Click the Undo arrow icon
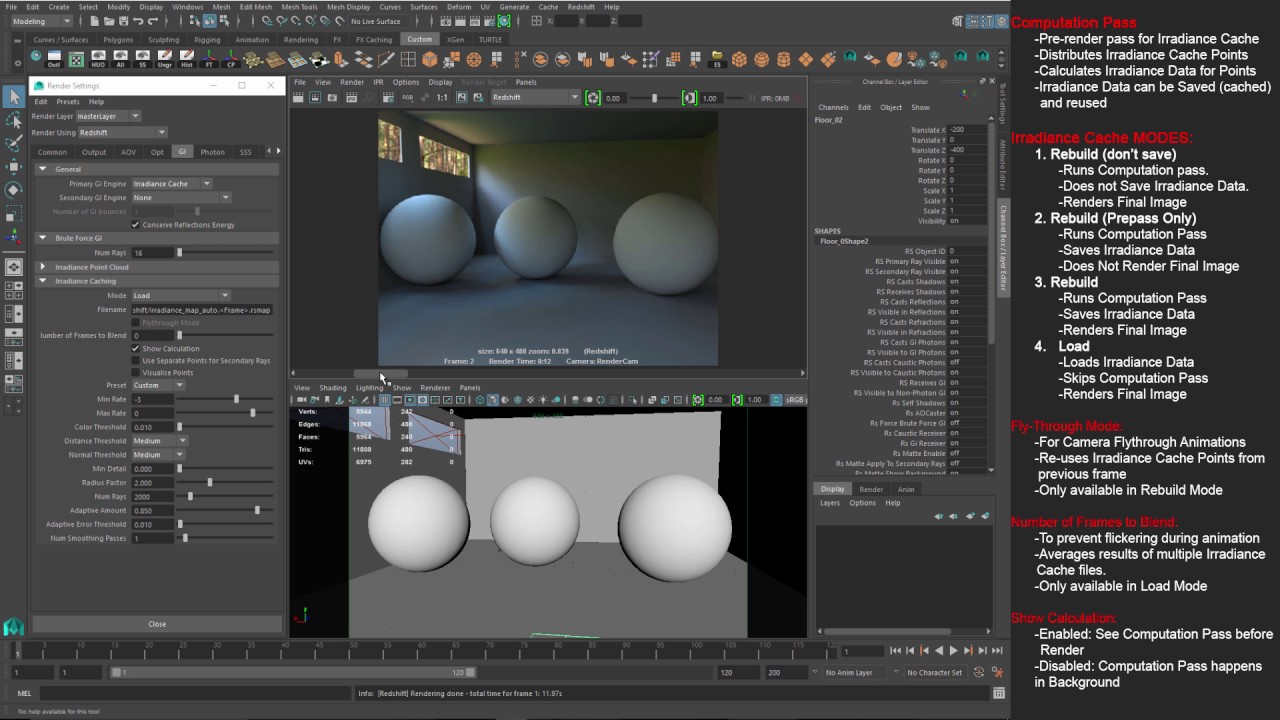 pos(139,21)
